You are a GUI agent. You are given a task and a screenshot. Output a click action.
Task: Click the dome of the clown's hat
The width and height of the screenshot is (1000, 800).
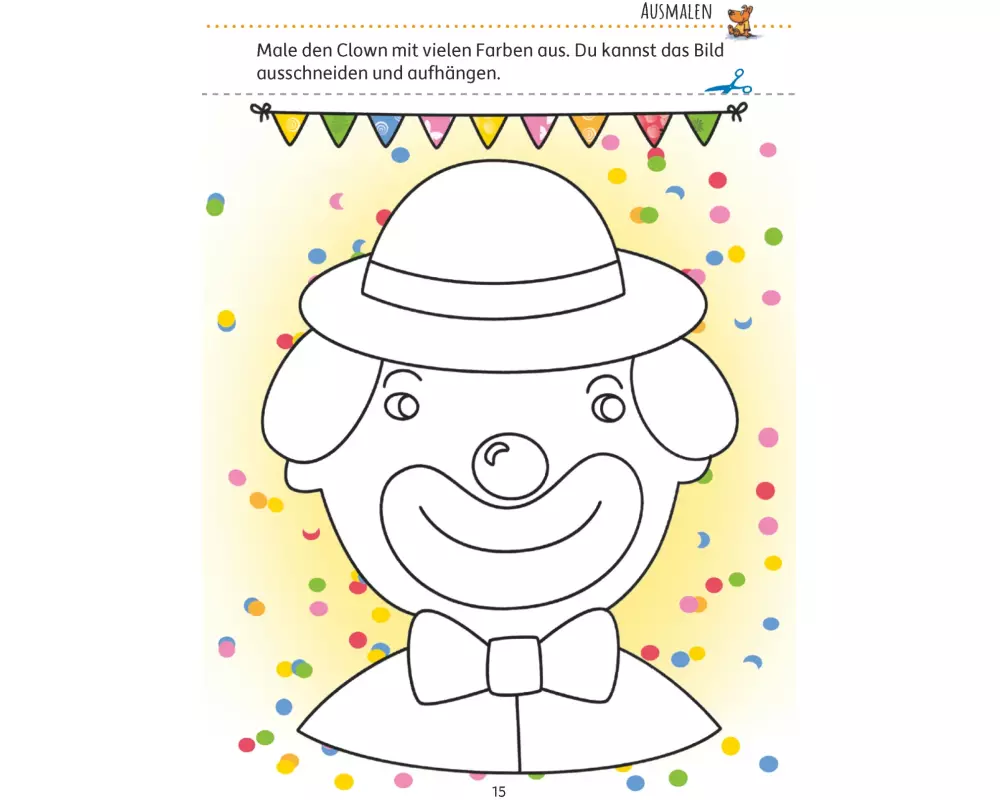[494, 214]
